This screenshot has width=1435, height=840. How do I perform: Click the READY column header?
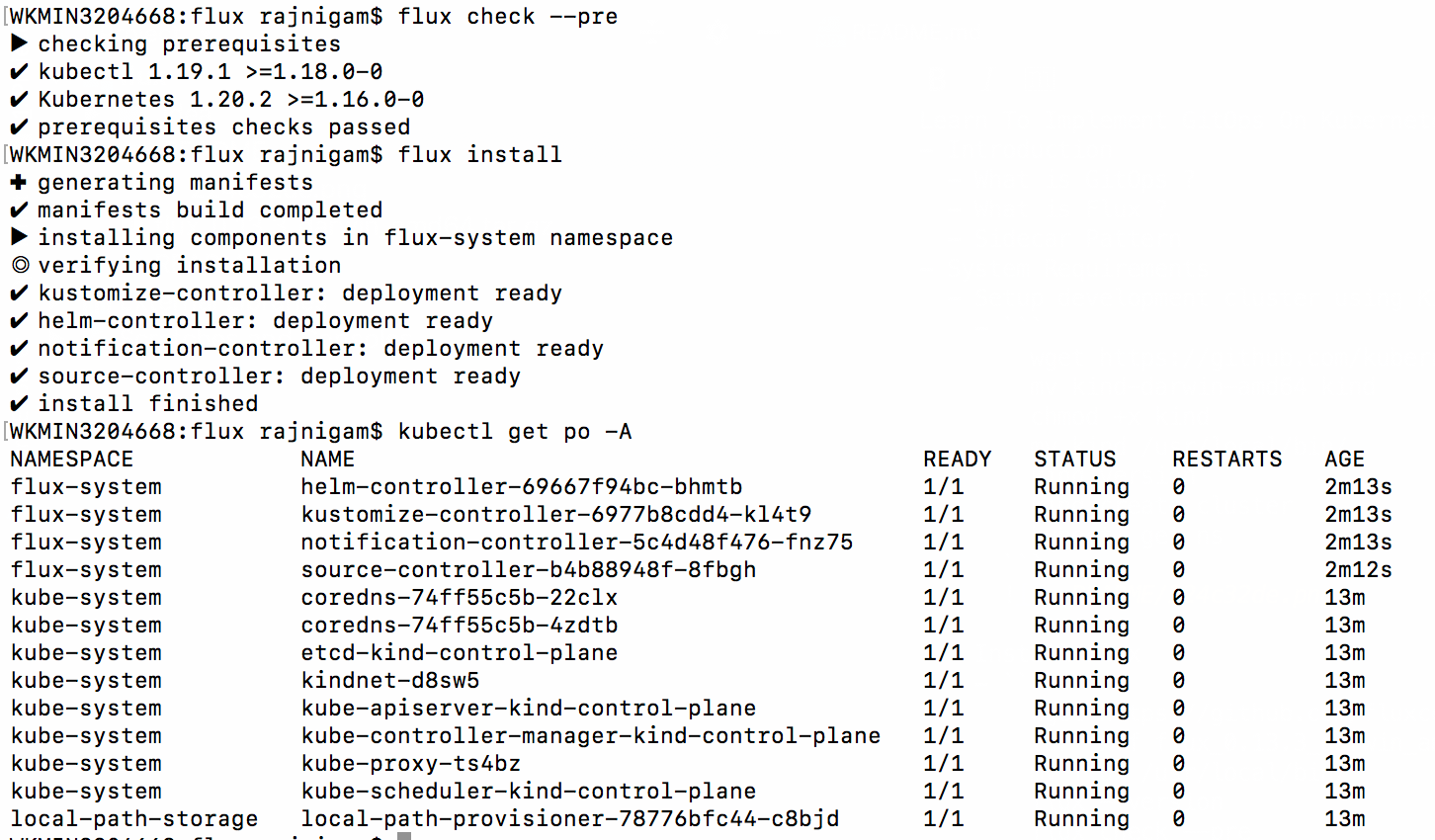[958, 460]
